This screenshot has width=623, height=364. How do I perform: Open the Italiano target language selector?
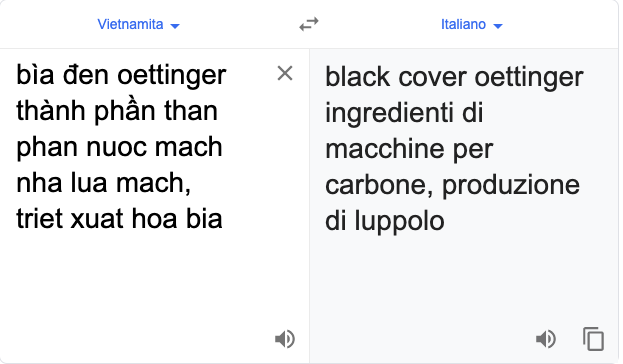(472, 24)
